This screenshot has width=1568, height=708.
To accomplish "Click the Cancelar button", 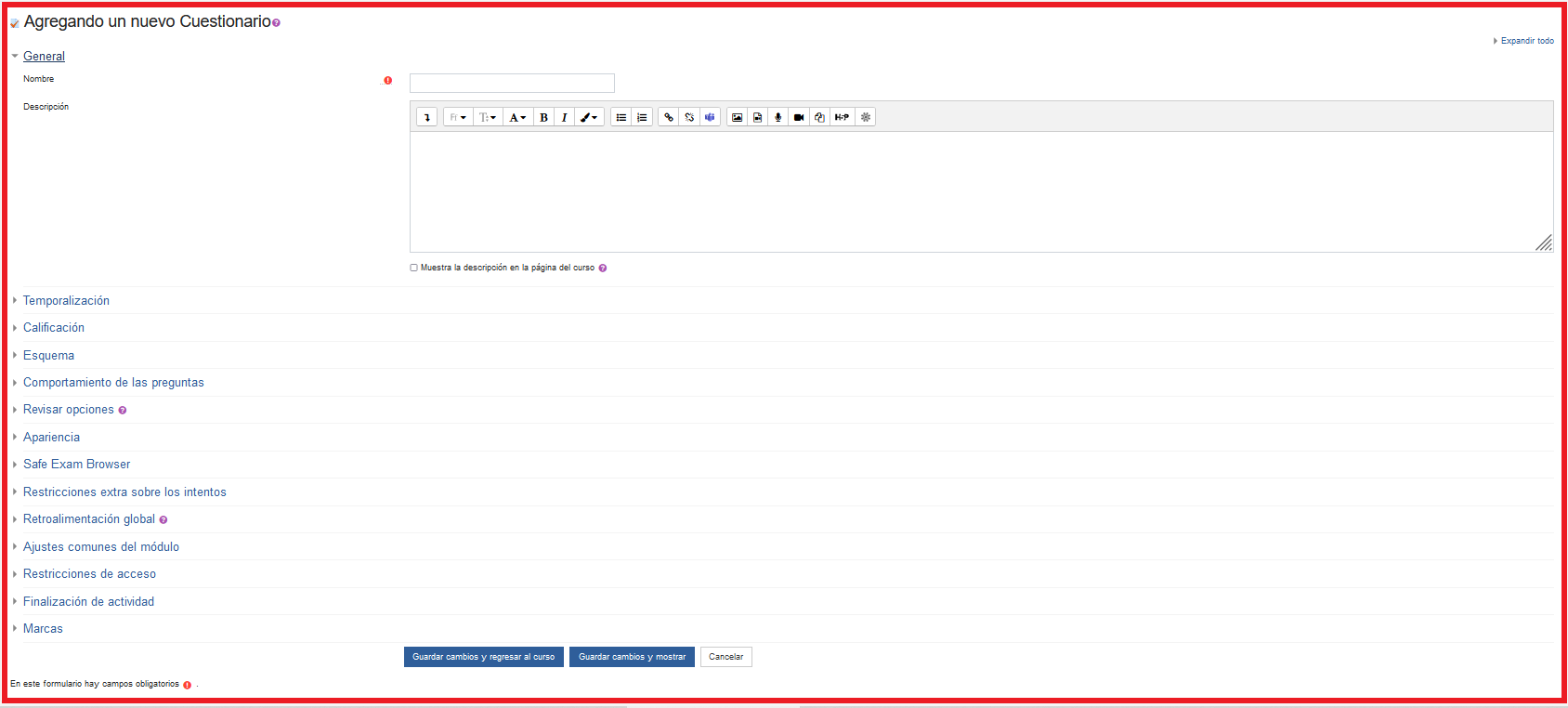I will (726, 657).
